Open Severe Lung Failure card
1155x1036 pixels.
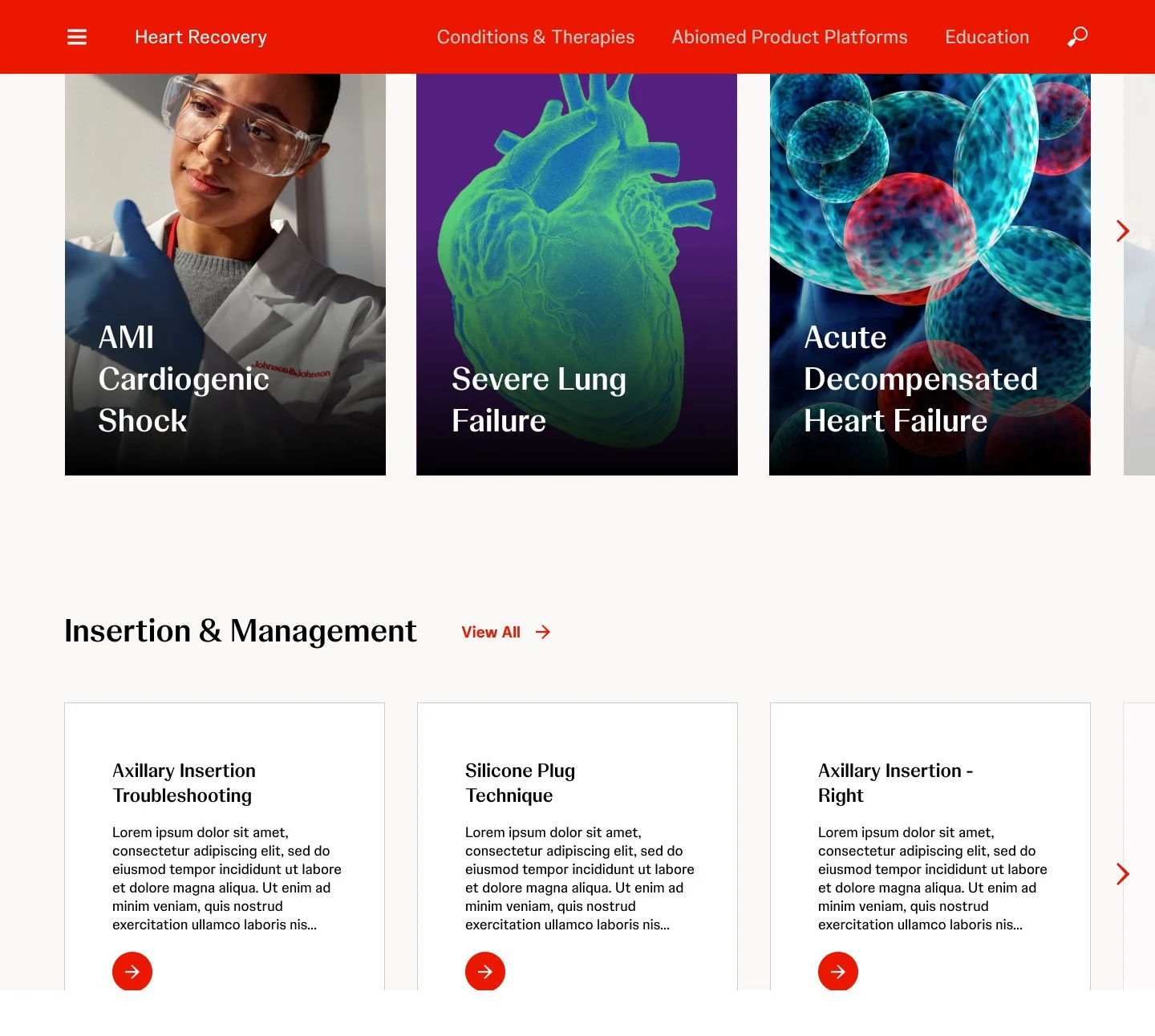pos(577,274)
